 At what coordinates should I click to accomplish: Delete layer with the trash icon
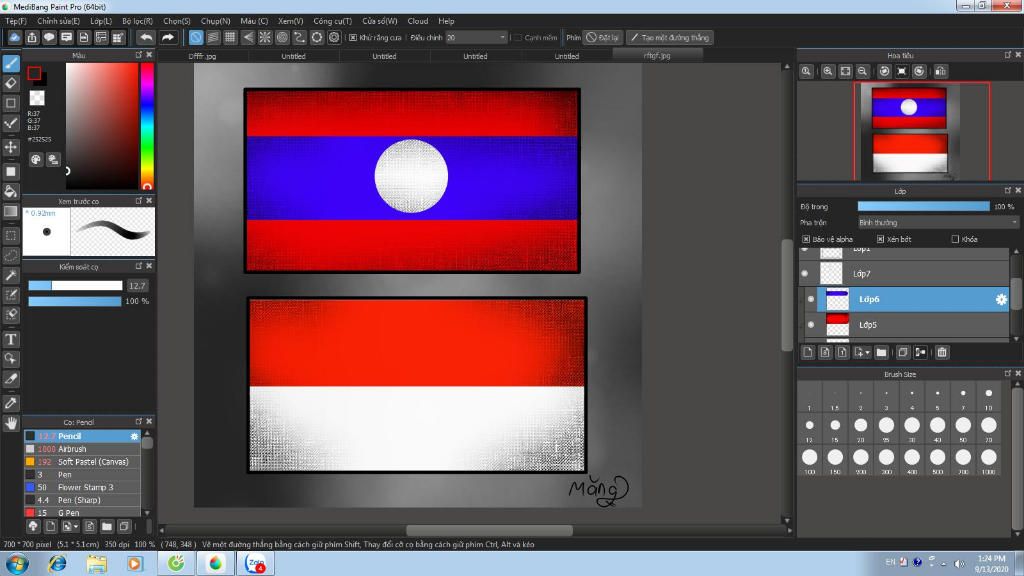[x=942, y=353]
